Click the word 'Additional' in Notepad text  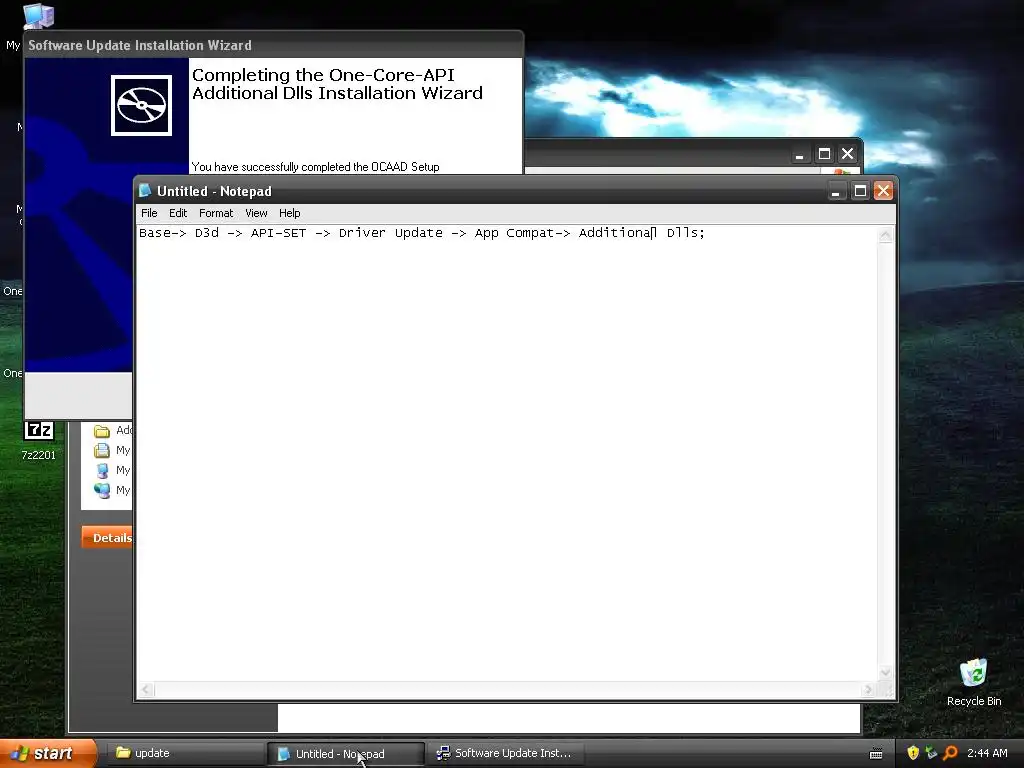pos(617,232)
